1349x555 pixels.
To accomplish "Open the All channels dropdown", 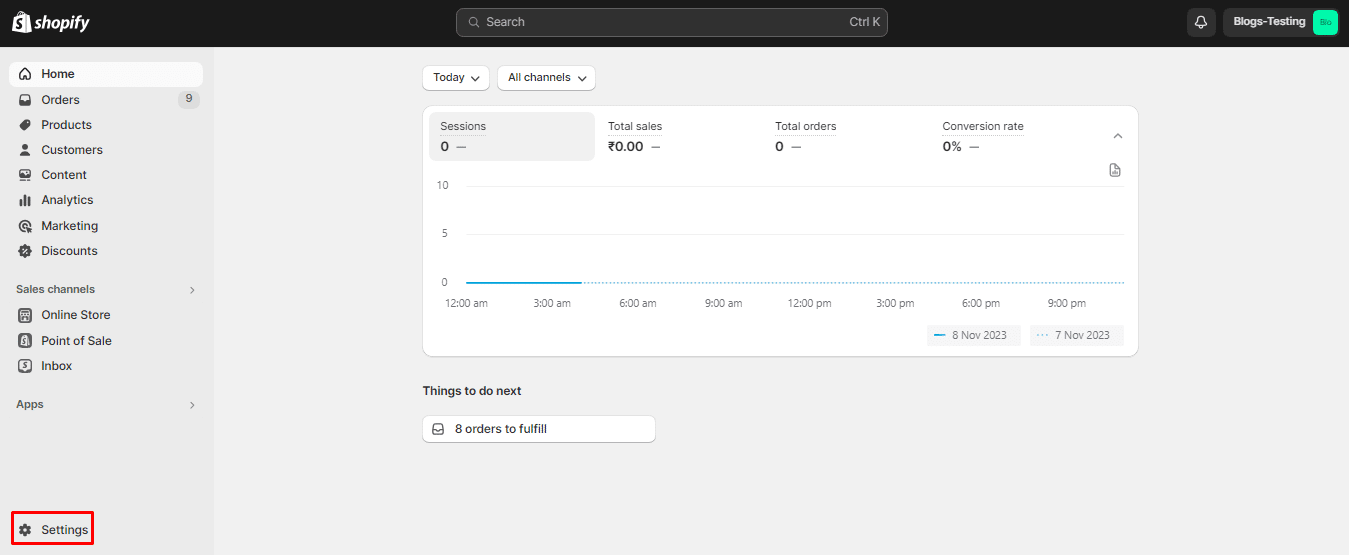I will (x=546, y=78).
